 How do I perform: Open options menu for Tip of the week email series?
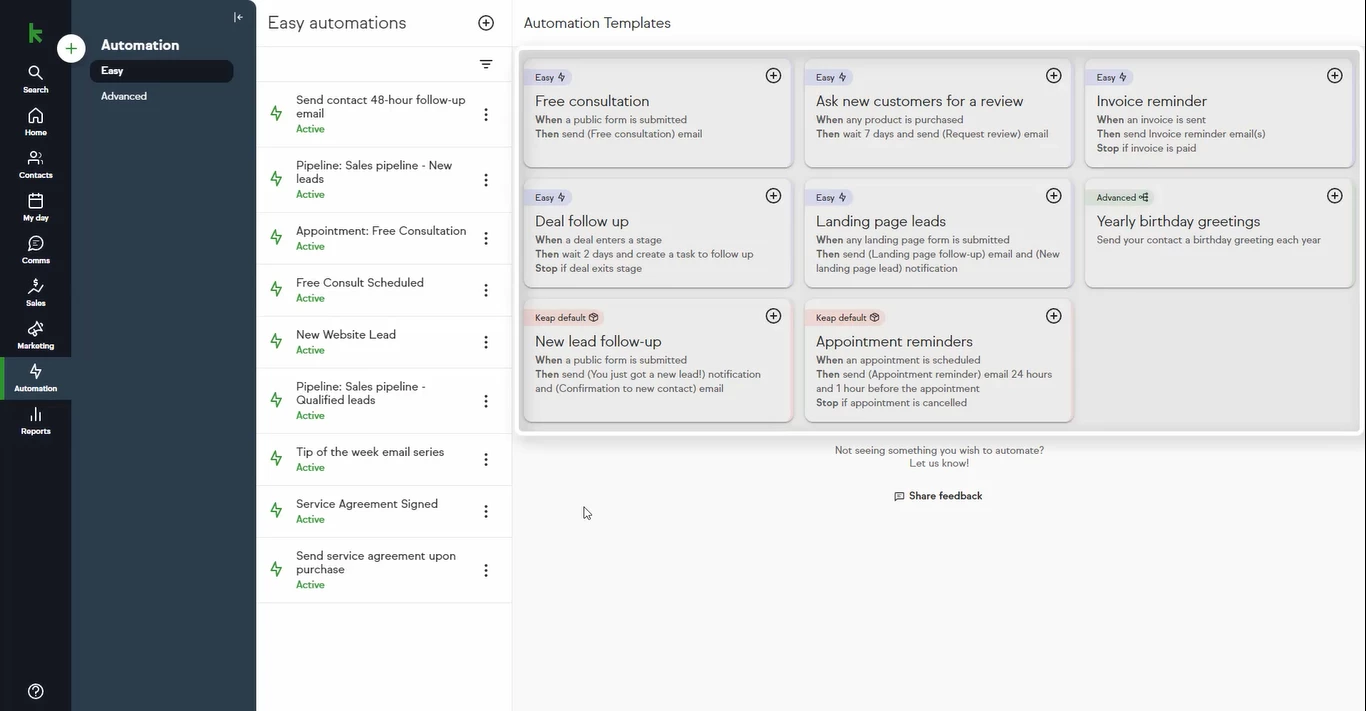(x=486, y=460)
